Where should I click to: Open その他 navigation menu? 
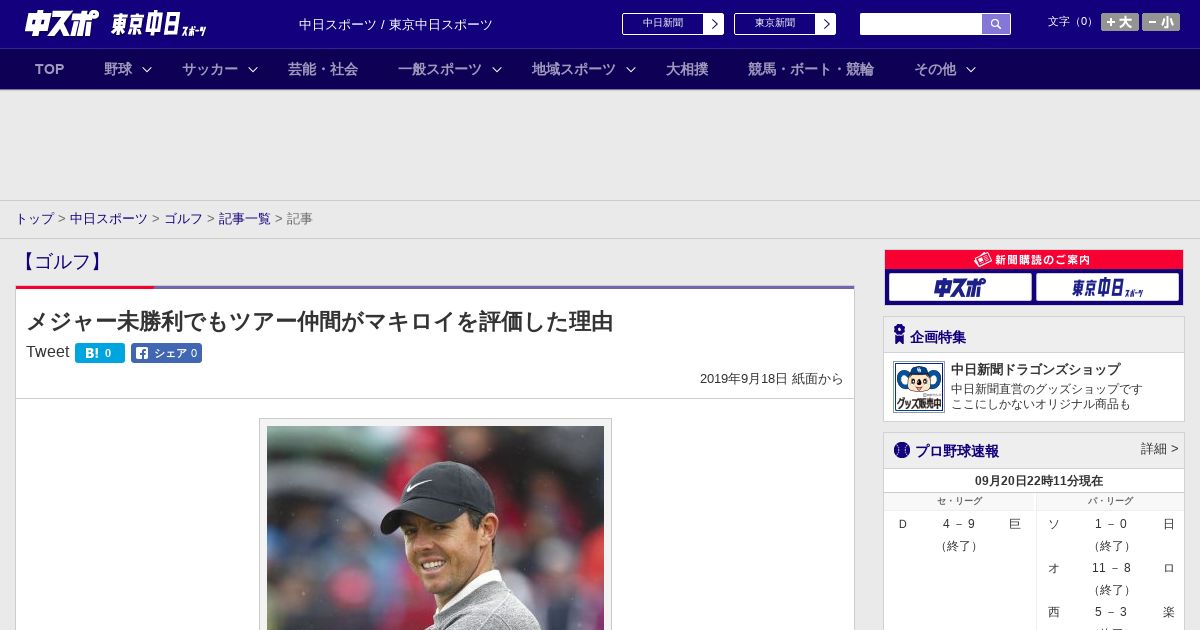(935, 69)
